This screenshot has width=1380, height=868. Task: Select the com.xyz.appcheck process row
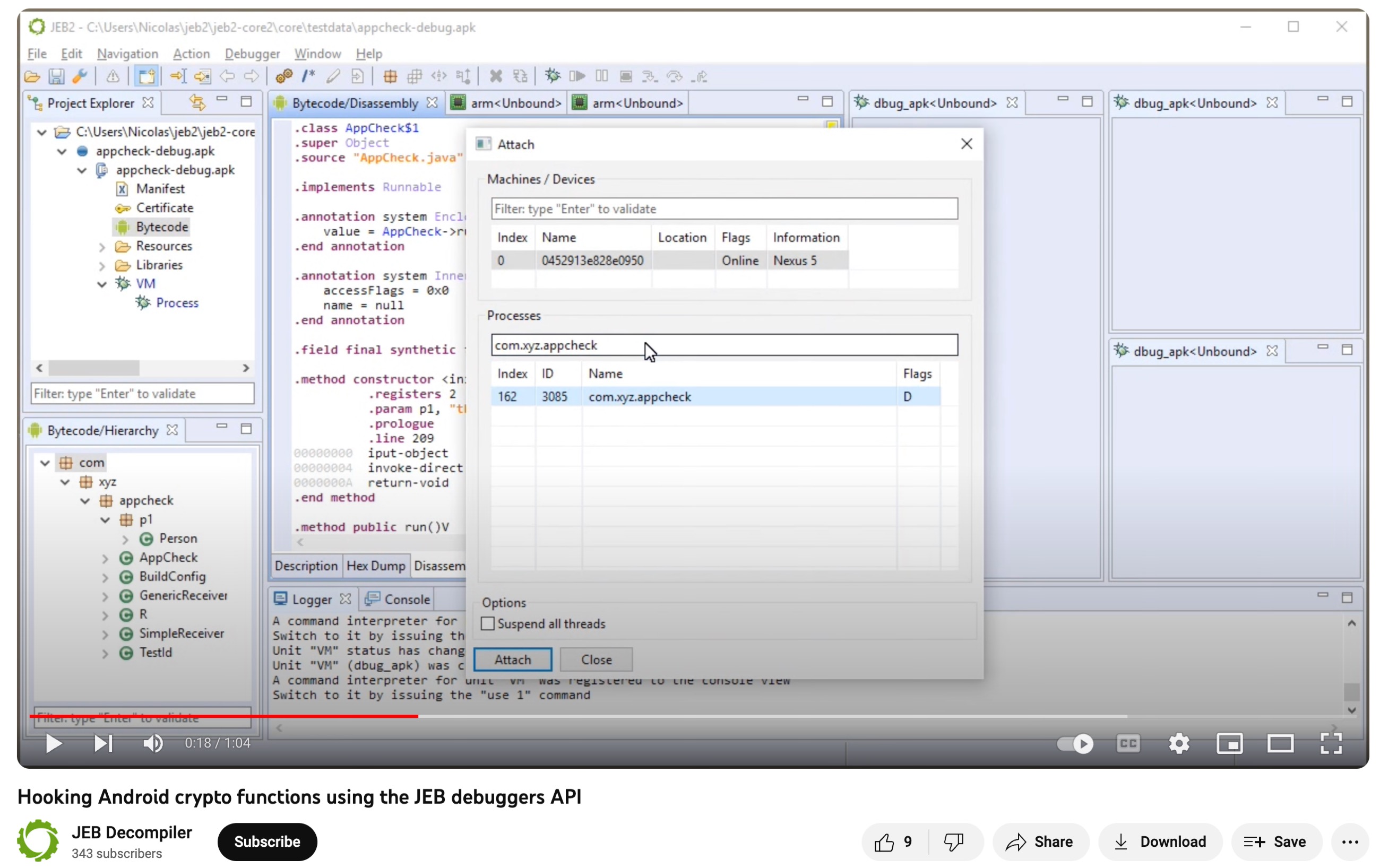point(715,396)
